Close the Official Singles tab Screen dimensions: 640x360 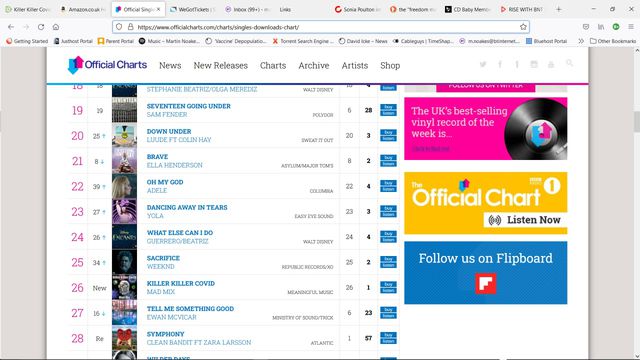point(158,9)
